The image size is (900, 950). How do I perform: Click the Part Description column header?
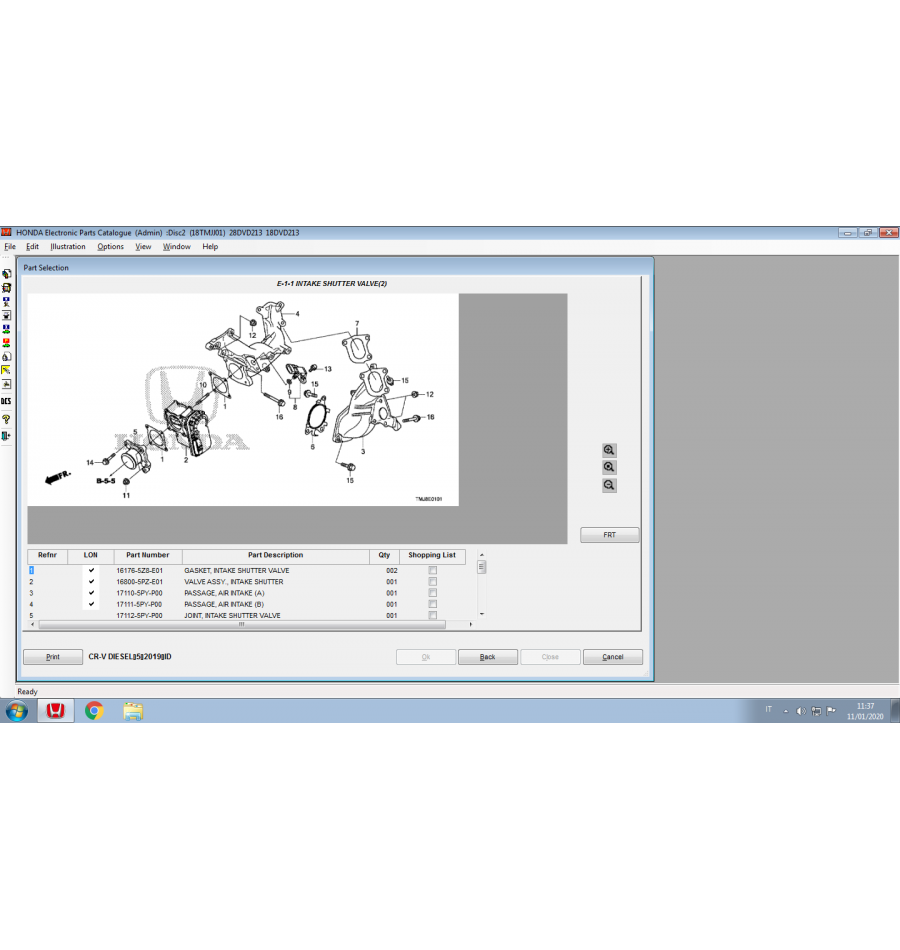coord(276,556)
